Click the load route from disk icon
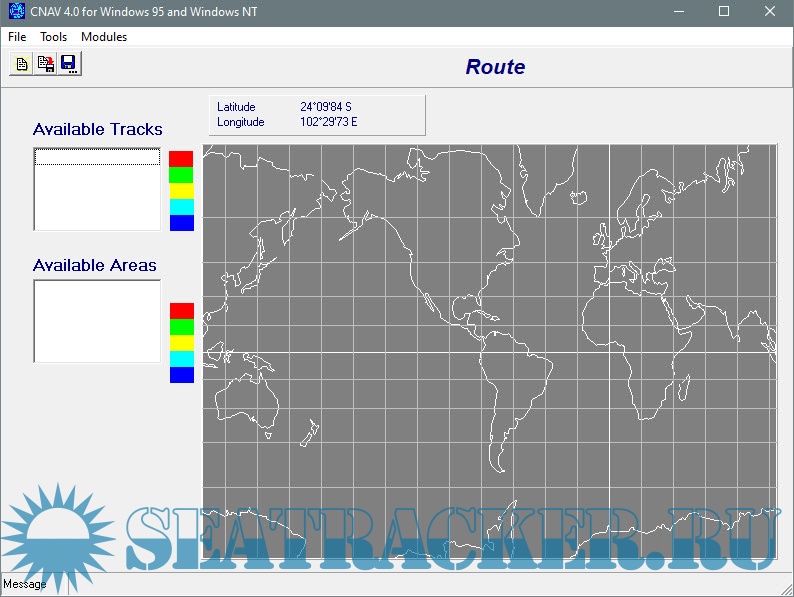794x597 pixels. [45, 64]
